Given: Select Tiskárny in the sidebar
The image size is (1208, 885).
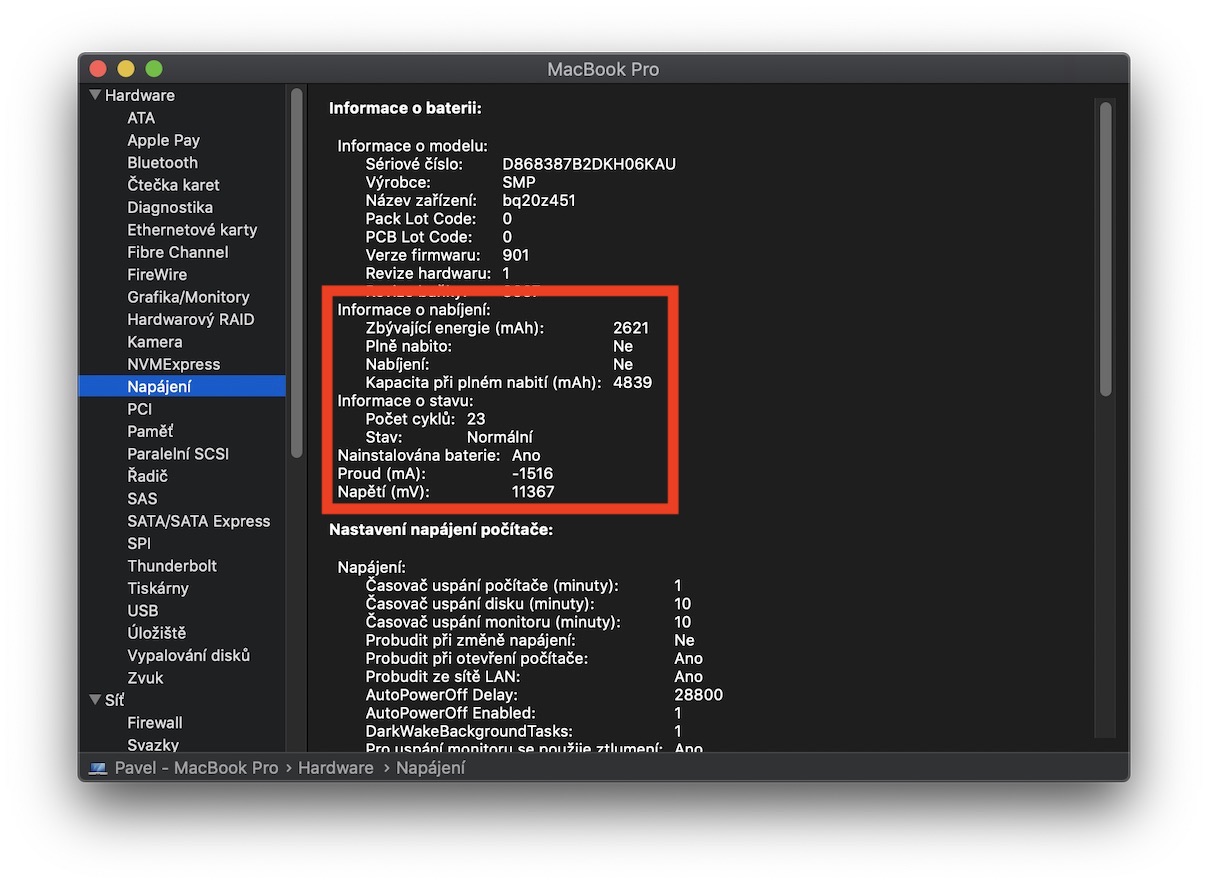Looking at the screenshot, I should 158,588.
